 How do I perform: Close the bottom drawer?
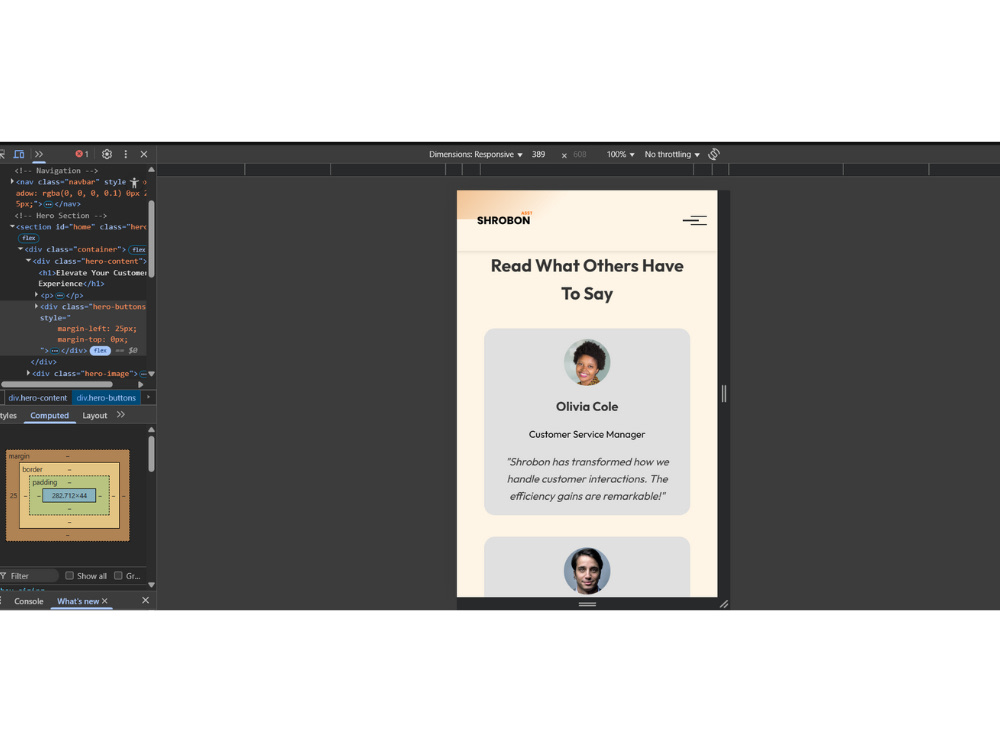[x=145, y=601]
